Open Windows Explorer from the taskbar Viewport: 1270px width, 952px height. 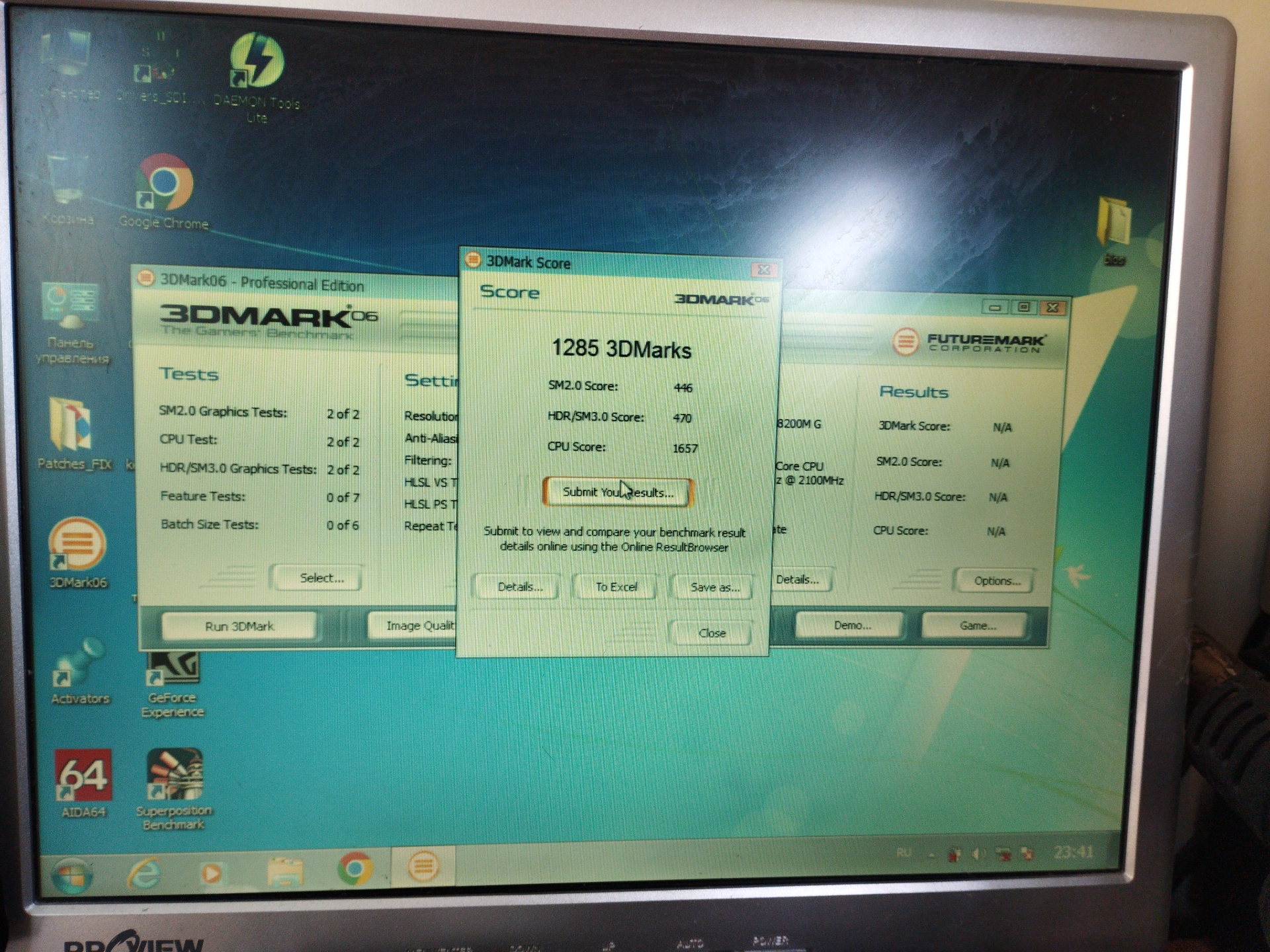click(285, 871)
